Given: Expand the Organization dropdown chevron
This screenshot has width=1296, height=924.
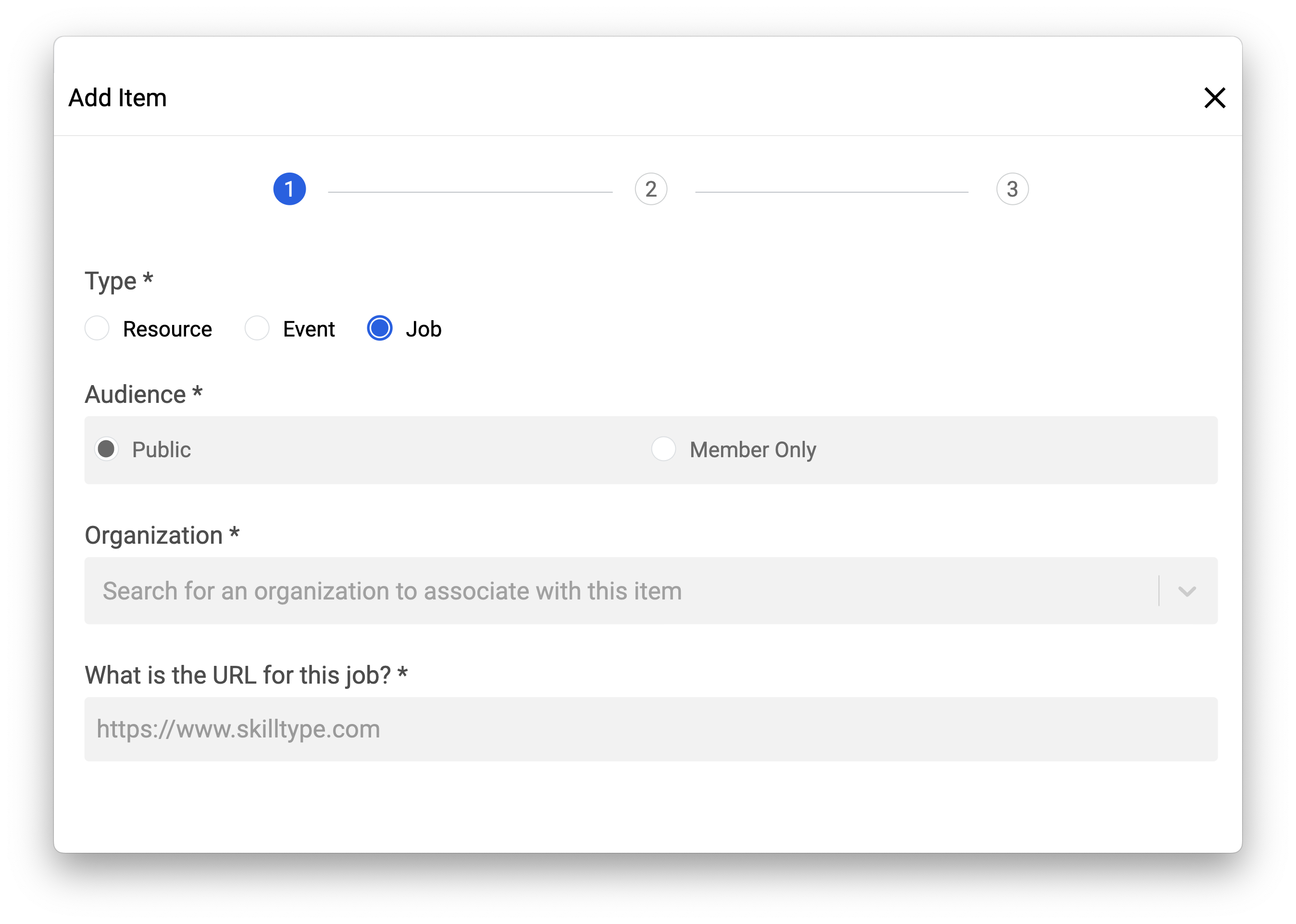Looking at the screenshot, I should coord(1187,591).
